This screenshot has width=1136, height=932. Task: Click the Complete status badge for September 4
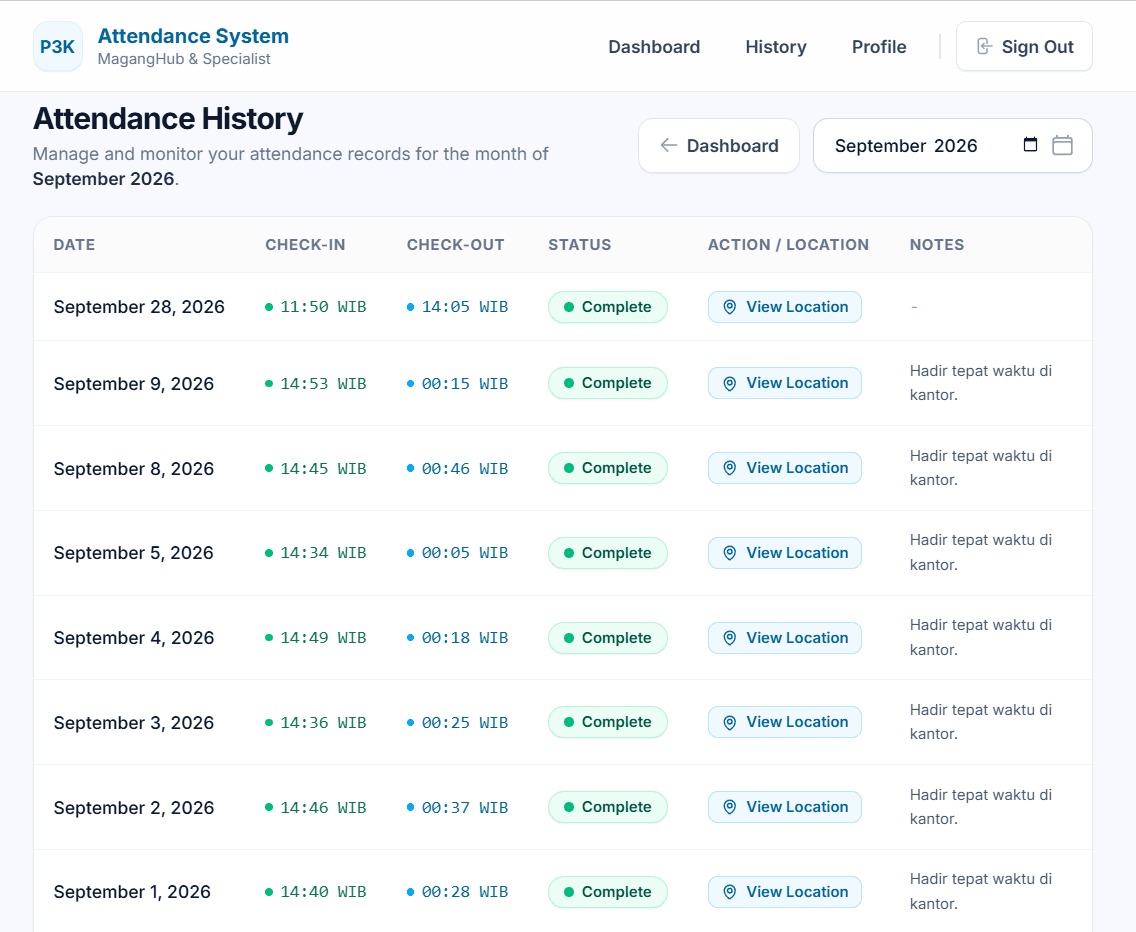(x=608, y=638)
